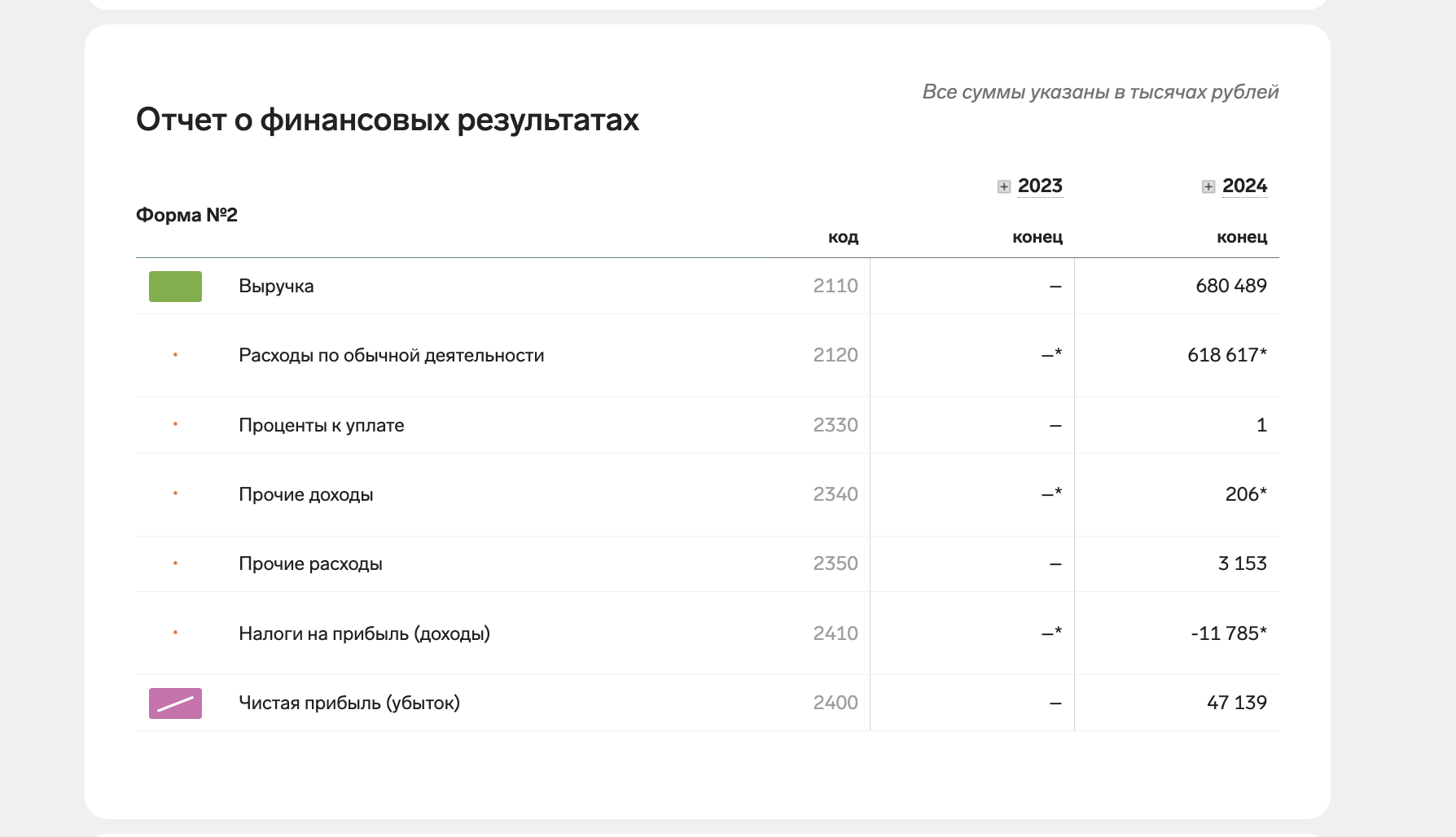Click the 2024 revenue value 680 489
Image resolution: width=1456 pixels, height=837 pixels.
pos(1230,286)
